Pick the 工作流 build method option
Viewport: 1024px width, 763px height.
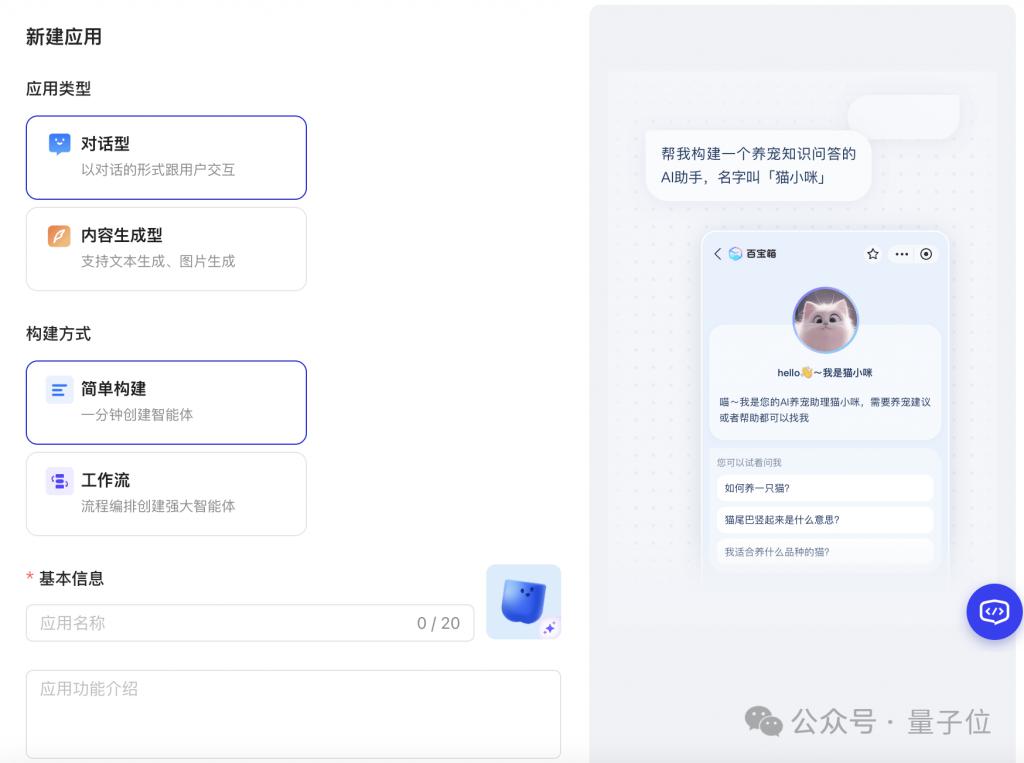pos(166,494)
